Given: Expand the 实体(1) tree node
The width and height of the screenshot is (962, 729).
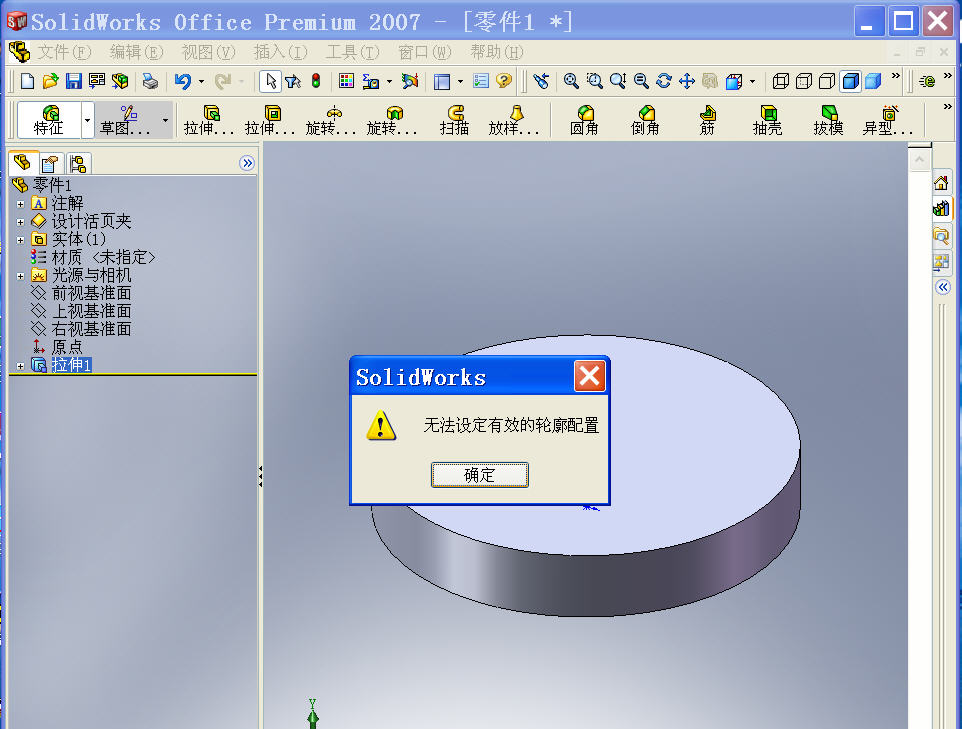Looking at the screenshot, I should click(20, 240).
